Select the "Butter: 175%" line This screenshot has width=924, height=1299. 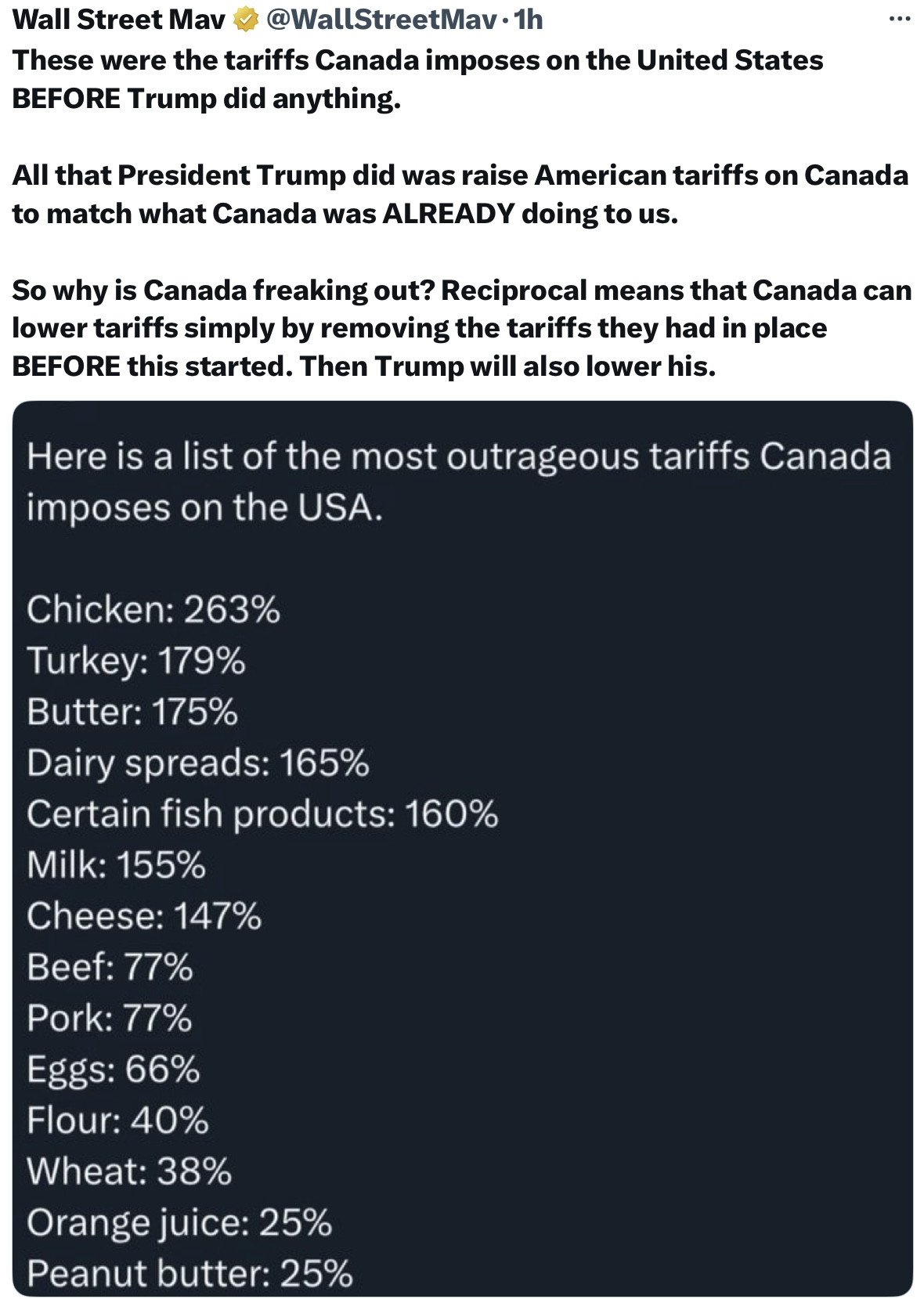pyautogui.click(x=132, y=712)
